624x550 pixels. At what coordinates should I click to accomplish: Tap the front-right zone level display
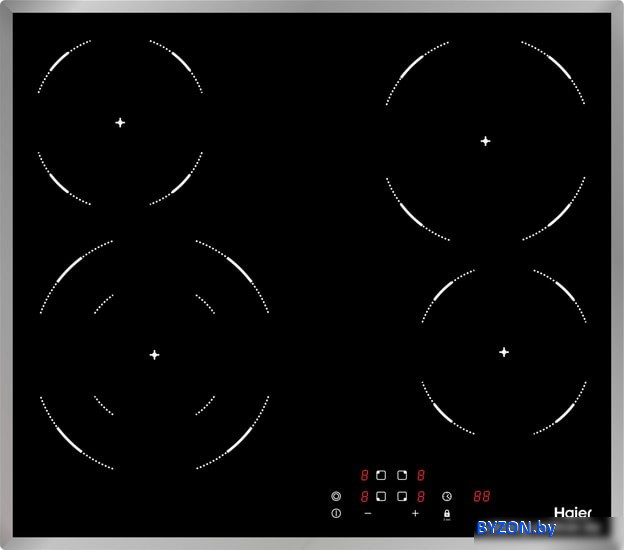point(421,496)
